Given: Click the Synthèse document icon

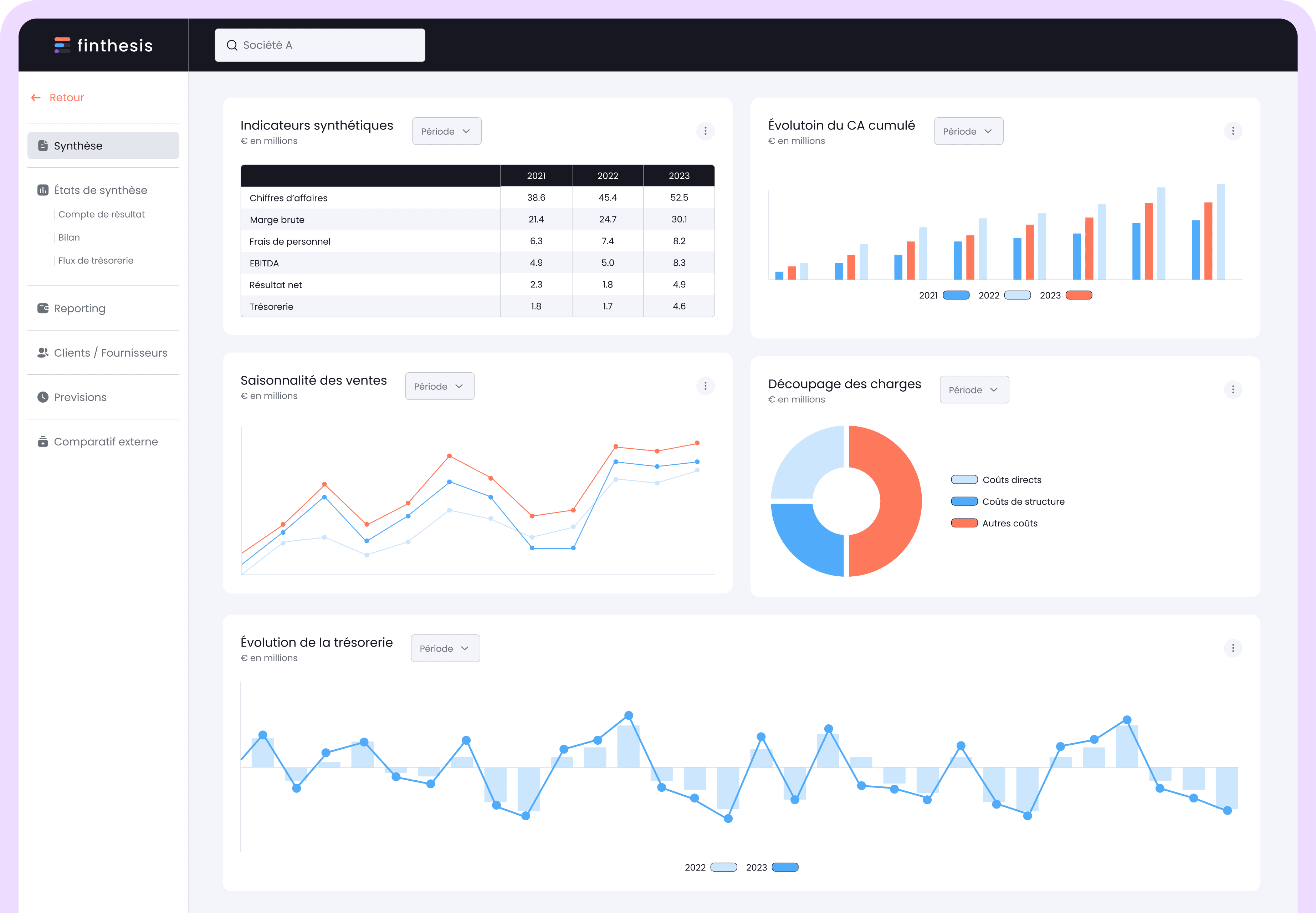Looking at the screenshot, I should (43, 146).
